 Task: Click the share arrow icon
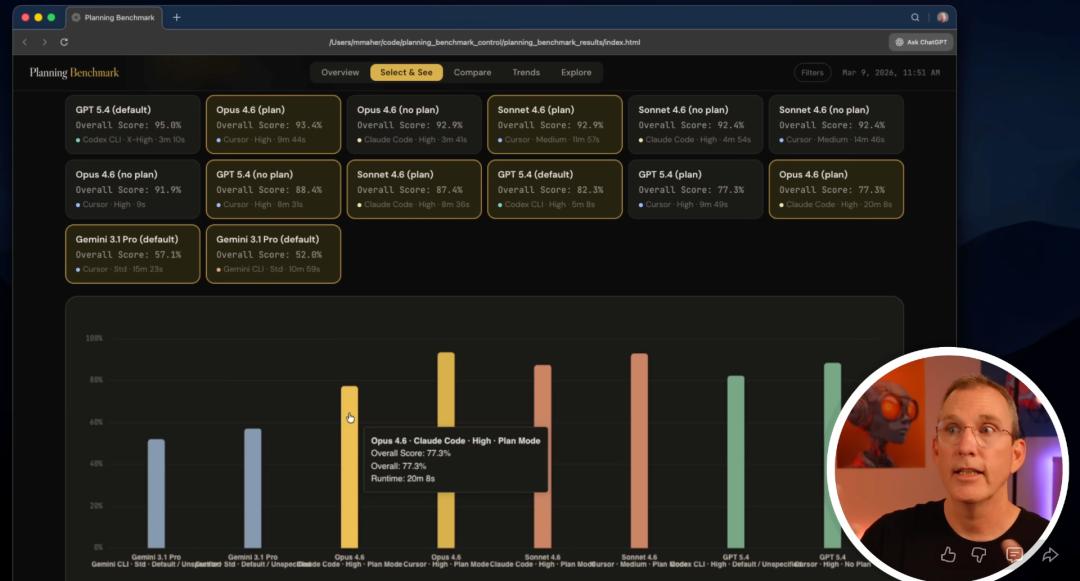click(1050, 554)
